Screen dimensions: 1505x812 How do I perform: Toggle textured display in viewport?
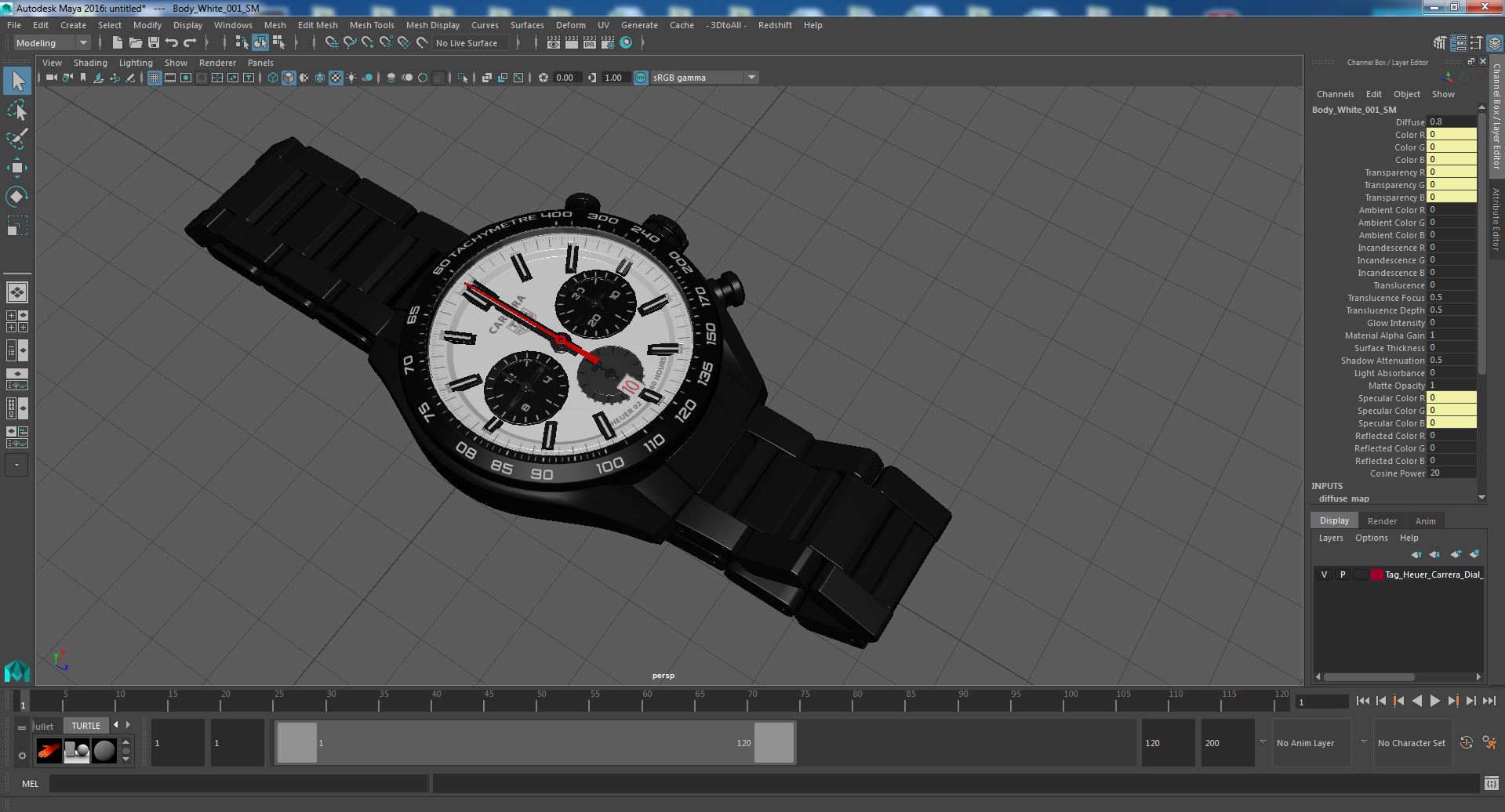(x=336, y=78)
